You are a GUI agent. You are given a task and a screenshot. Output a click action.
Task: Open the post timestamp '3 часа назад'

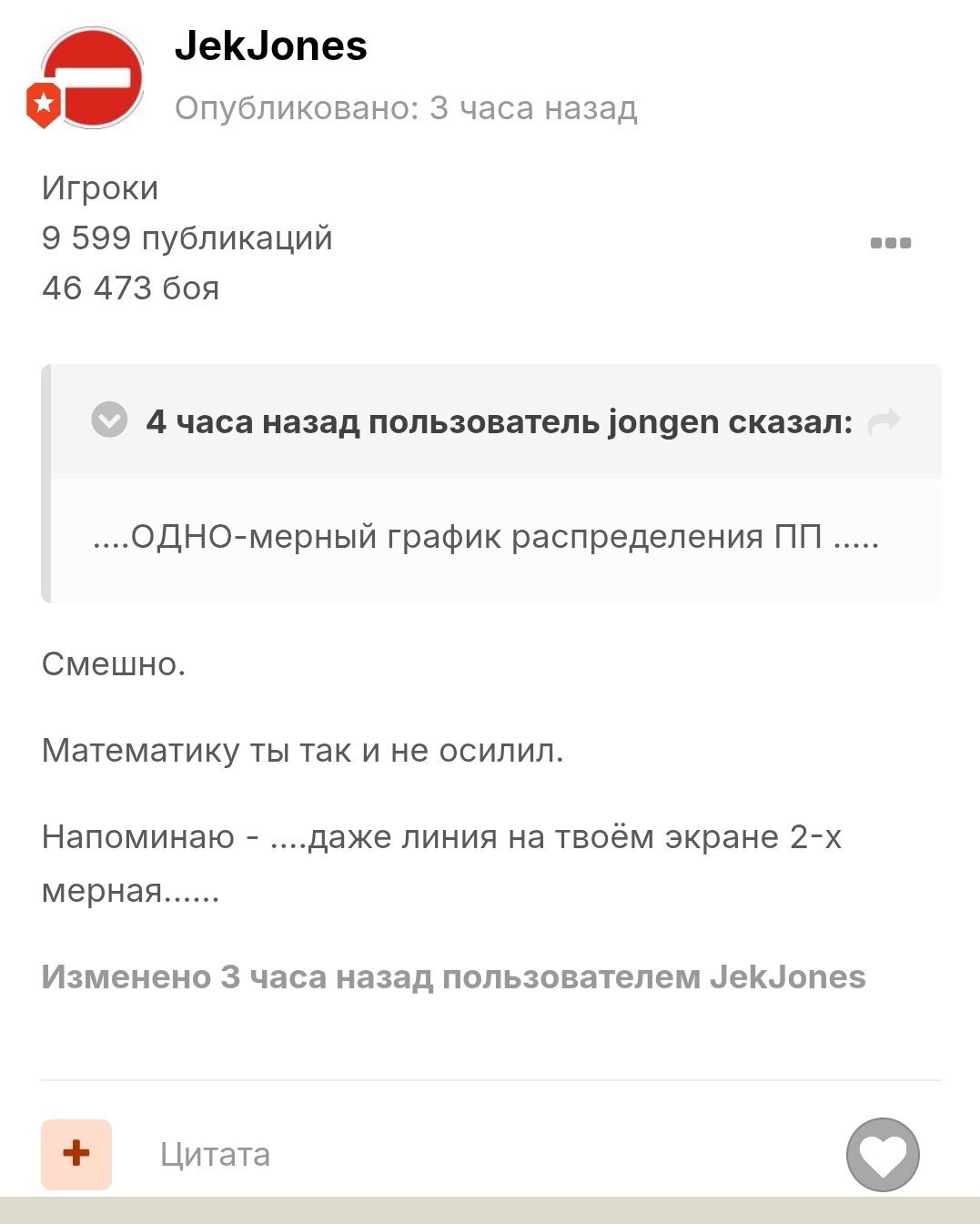click(x=533, y=107)
